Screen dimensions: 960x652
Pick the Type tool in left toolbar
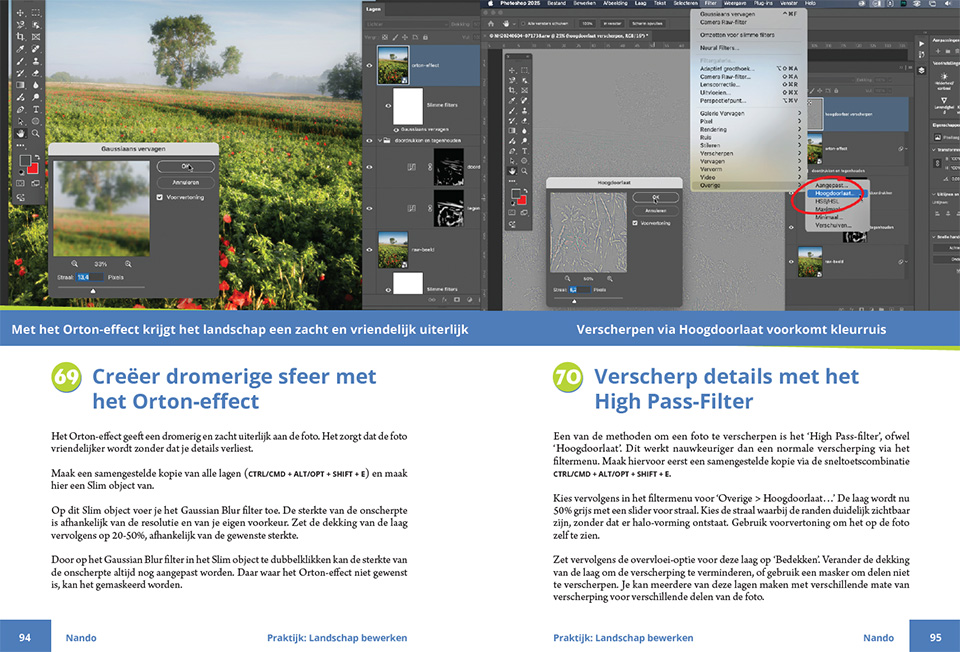click(36, 109)
